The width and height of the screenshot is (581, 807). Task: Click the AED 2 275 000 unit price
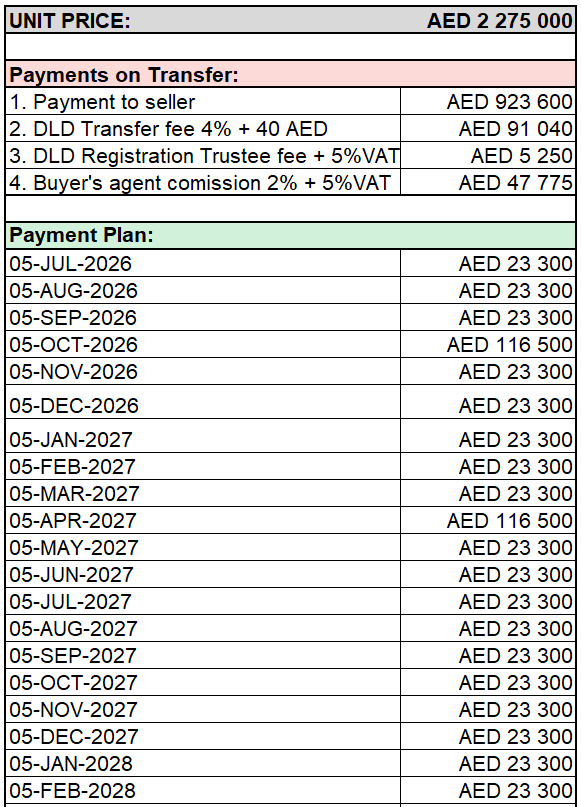(x=499, y=21)
